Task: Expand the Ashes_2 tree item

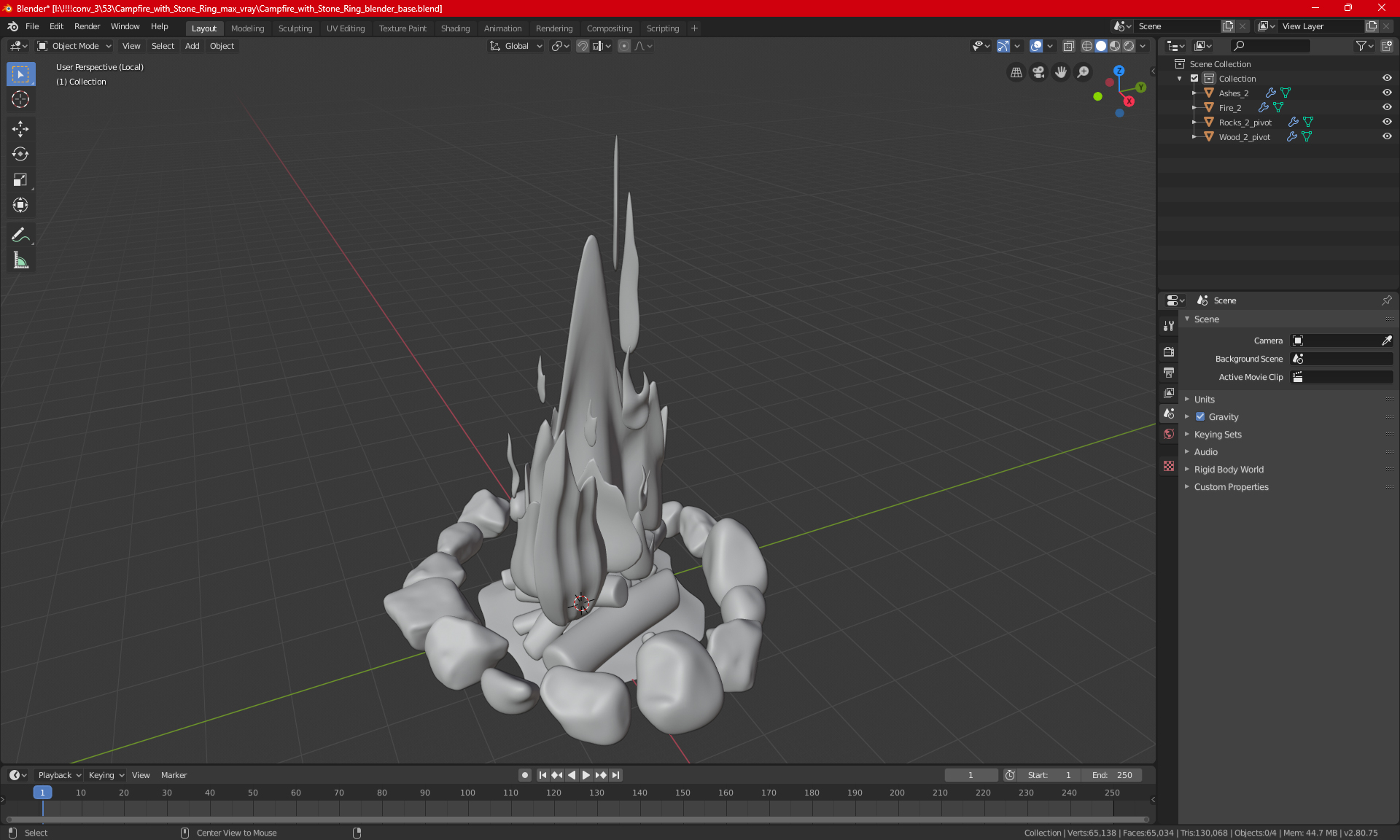Action: pos(1194,93)
